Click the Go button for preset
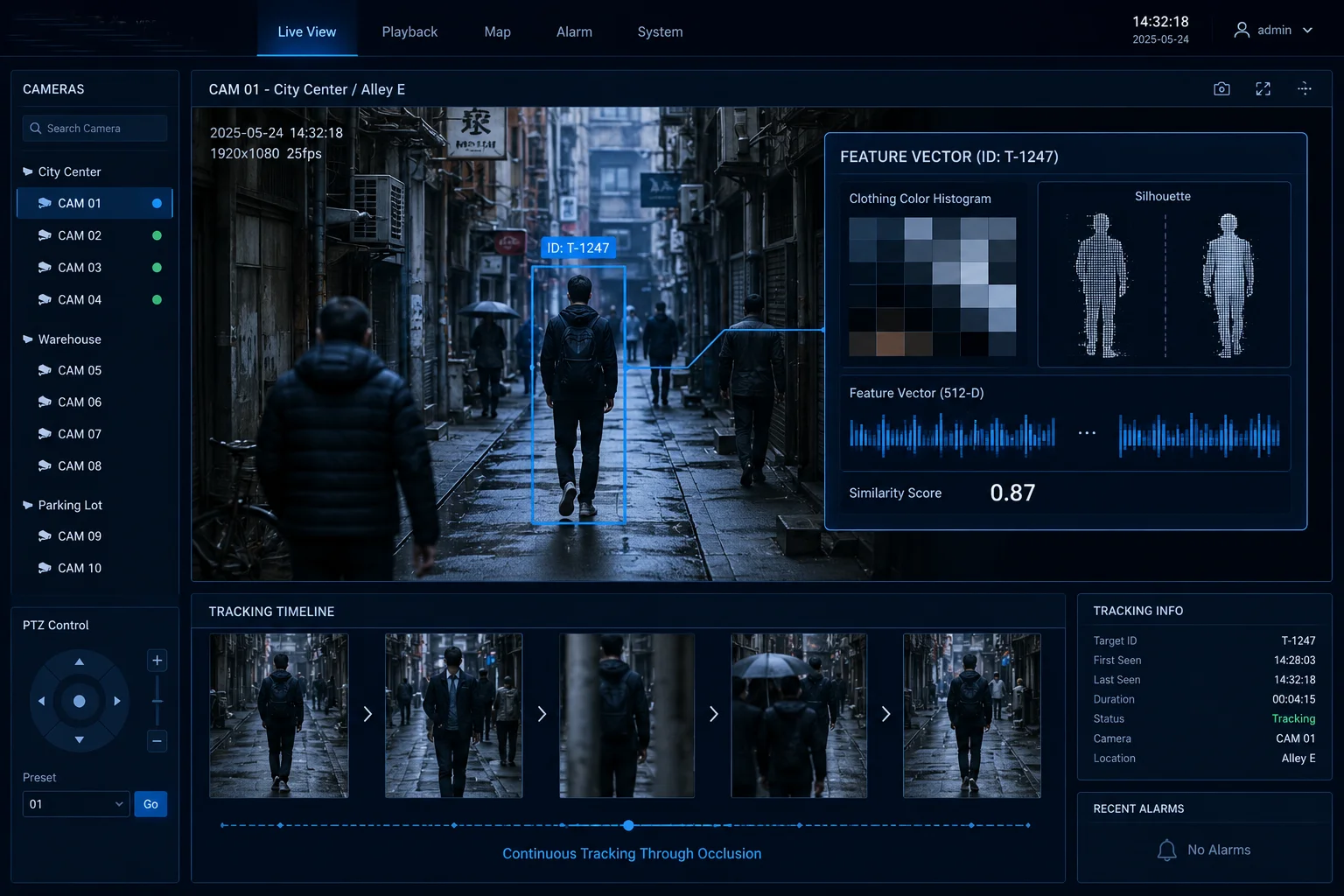The width and height of the screenshot is (1344, 896). pos(150,804)
